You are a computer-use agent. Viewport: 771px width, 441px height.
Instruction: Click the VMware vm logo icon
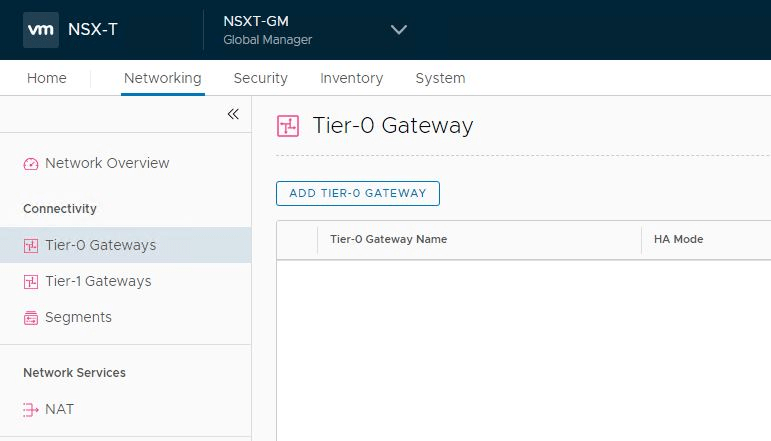pos(41,30)
